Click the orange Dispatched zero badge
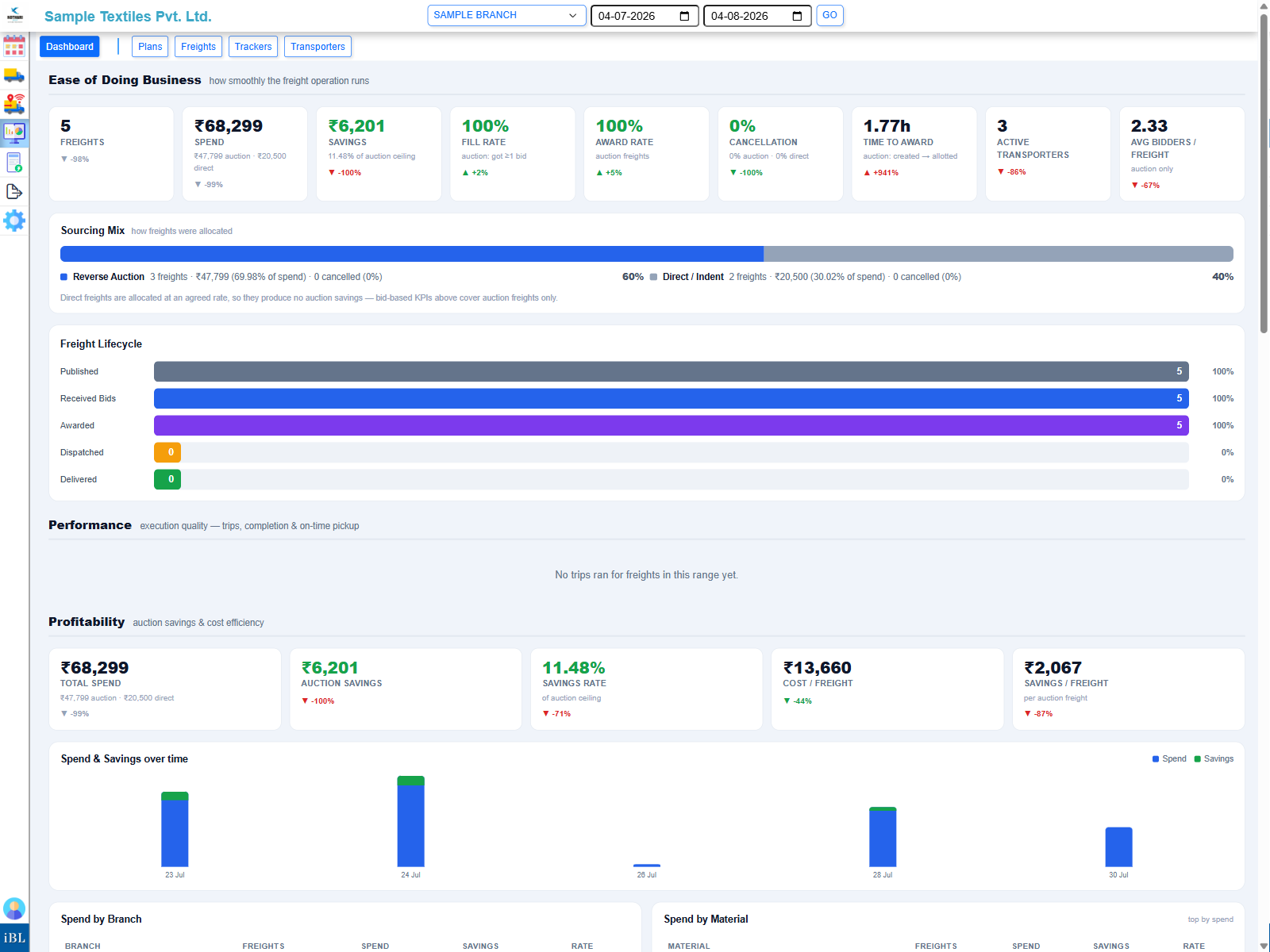 167,452
